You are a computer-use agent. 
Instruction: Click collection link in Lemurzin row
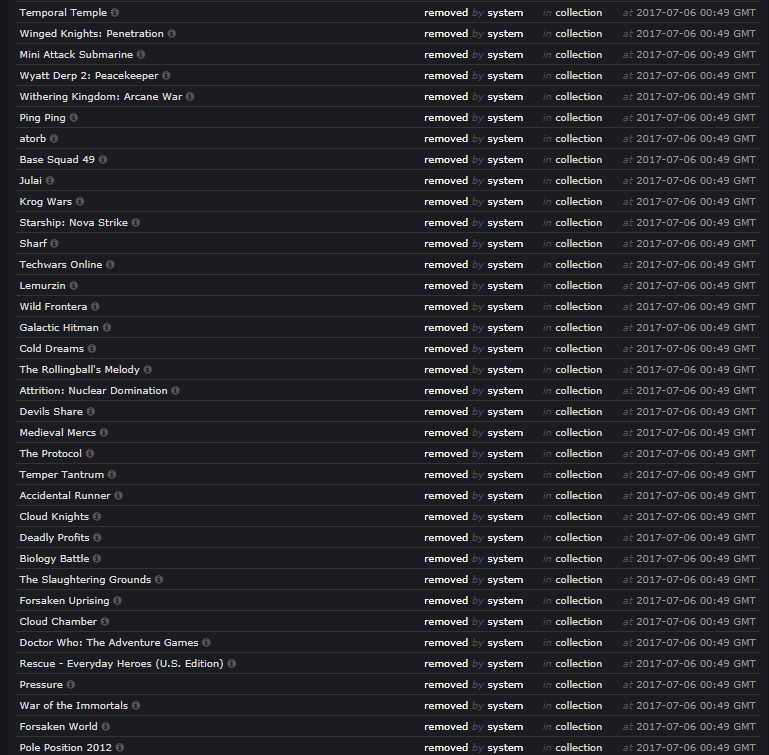[x=579, y=286]
